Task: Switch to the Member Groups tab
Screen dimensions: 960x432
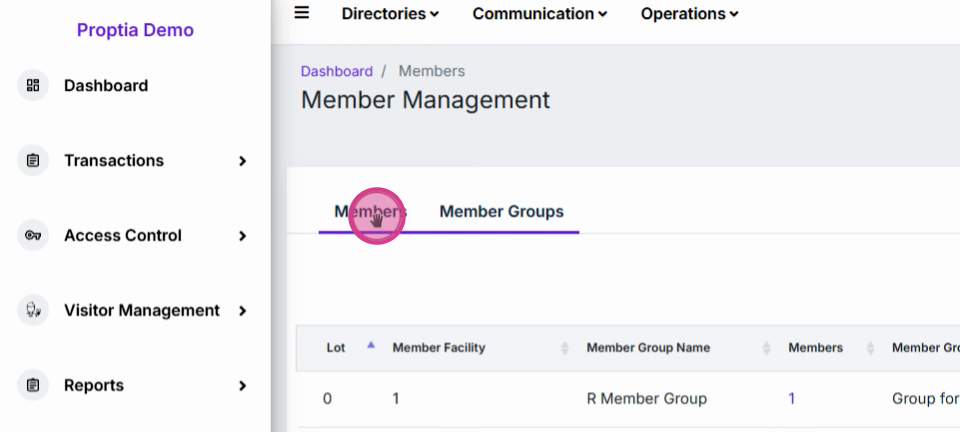Action: [501, 212]
